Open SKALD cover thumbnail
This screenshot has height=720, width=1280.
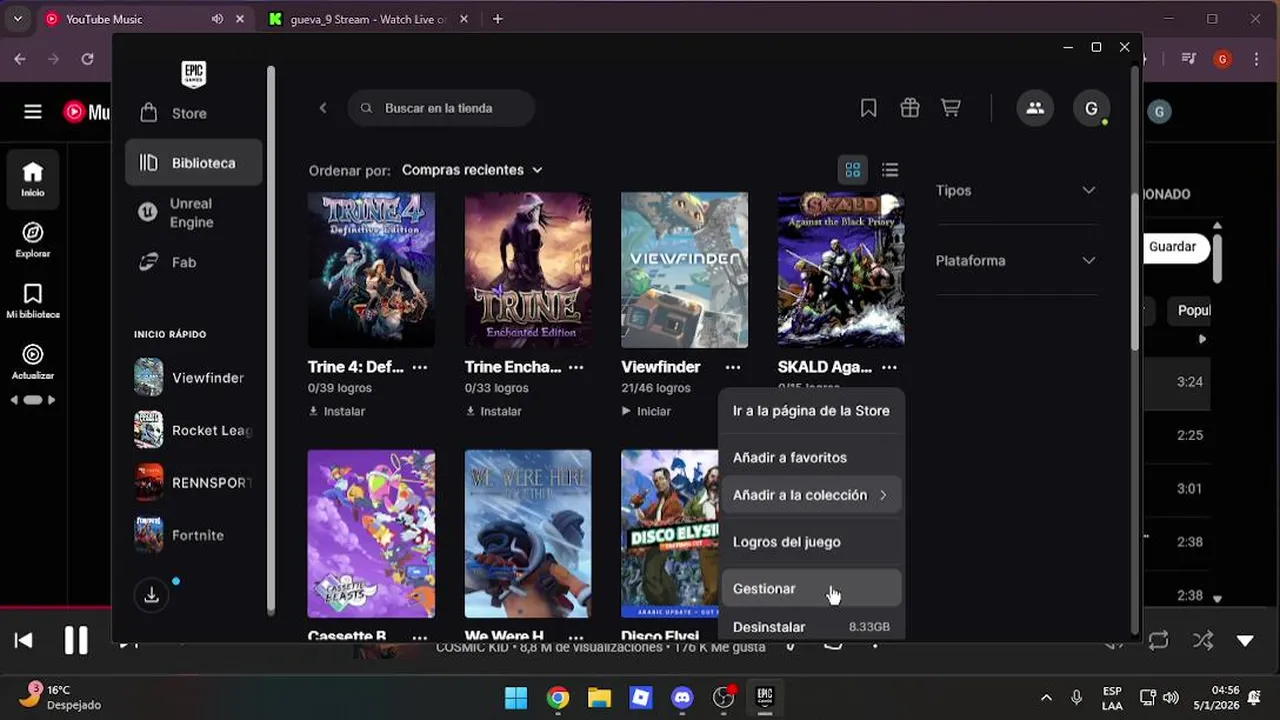pos(841,270)
